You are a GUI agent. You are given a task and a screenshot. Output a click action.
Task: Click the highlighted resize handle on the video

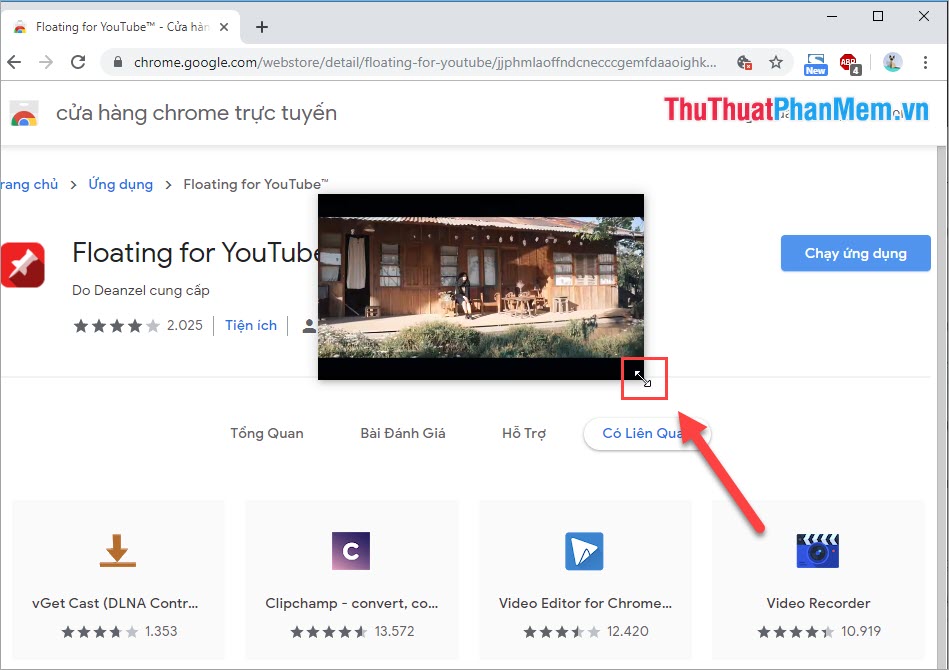(644, 378)
